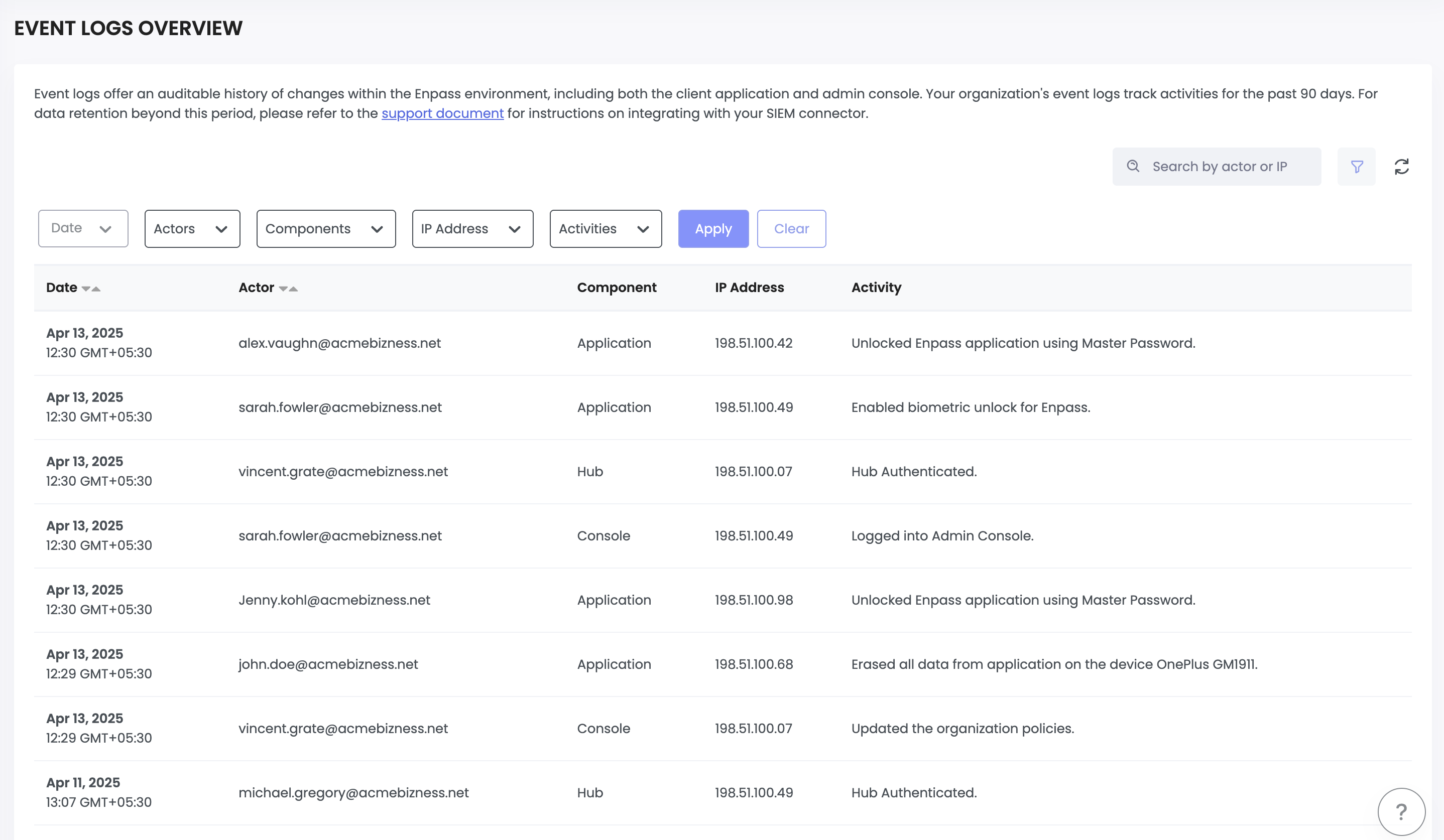Click IP address 198.51.100.42
This screenshot has height=840, width=1444.
click(x=754, y=343)
